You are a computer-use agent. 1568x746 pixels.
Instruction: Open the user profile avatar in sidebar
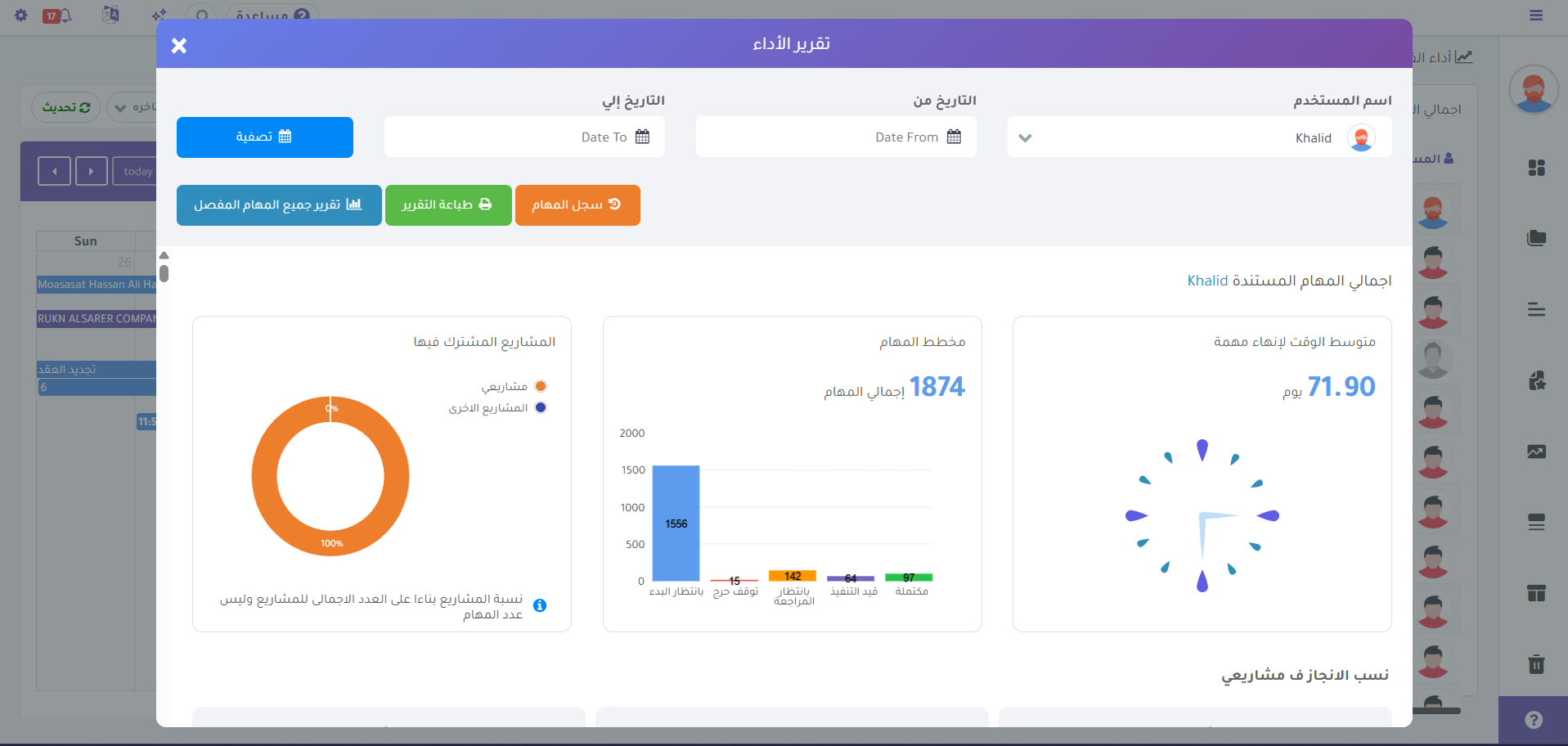tap(1534, 89)
